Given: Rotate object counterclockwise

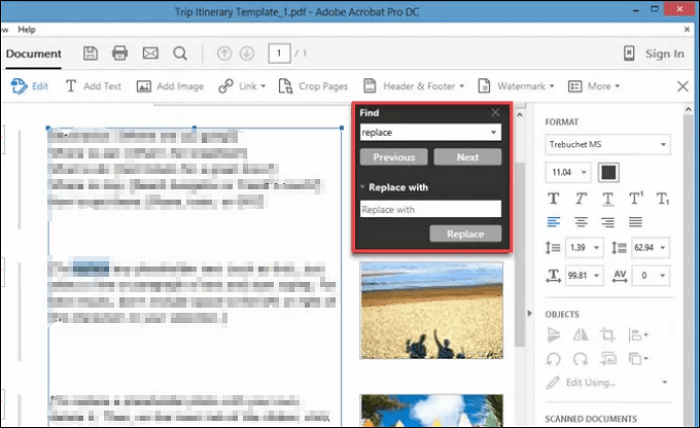Looking at the screenshot, I should (x=554, y=359).
